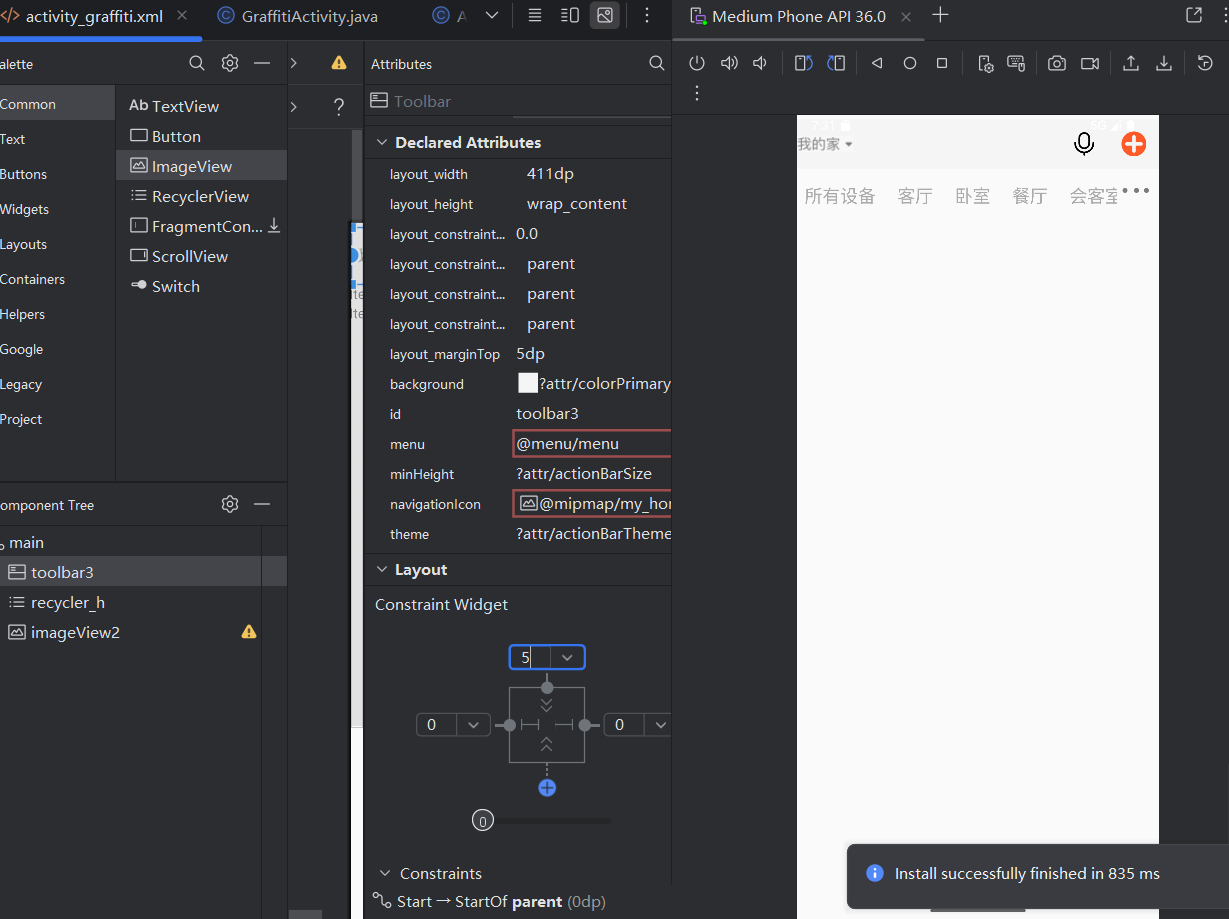
Task: Click the background color swatch
Action: (x=528, y=383)
